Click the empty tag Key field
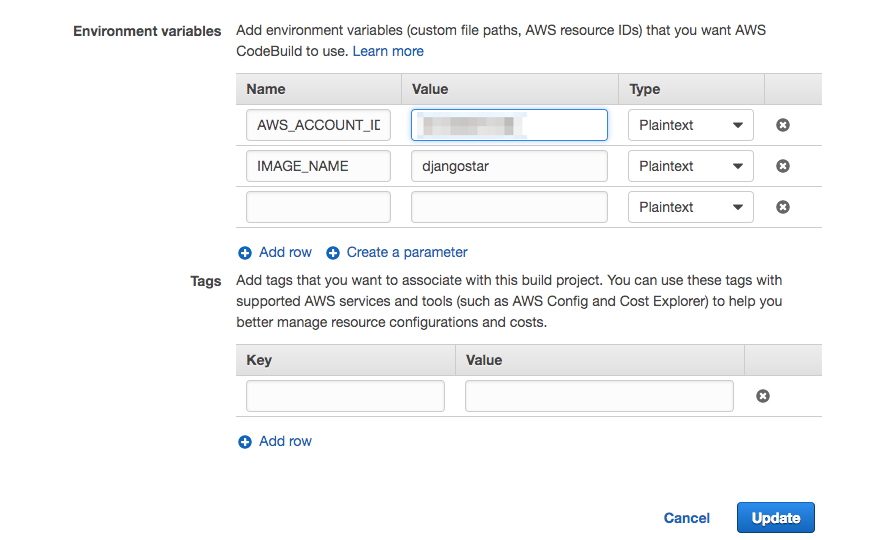 [x=346, y=396]
